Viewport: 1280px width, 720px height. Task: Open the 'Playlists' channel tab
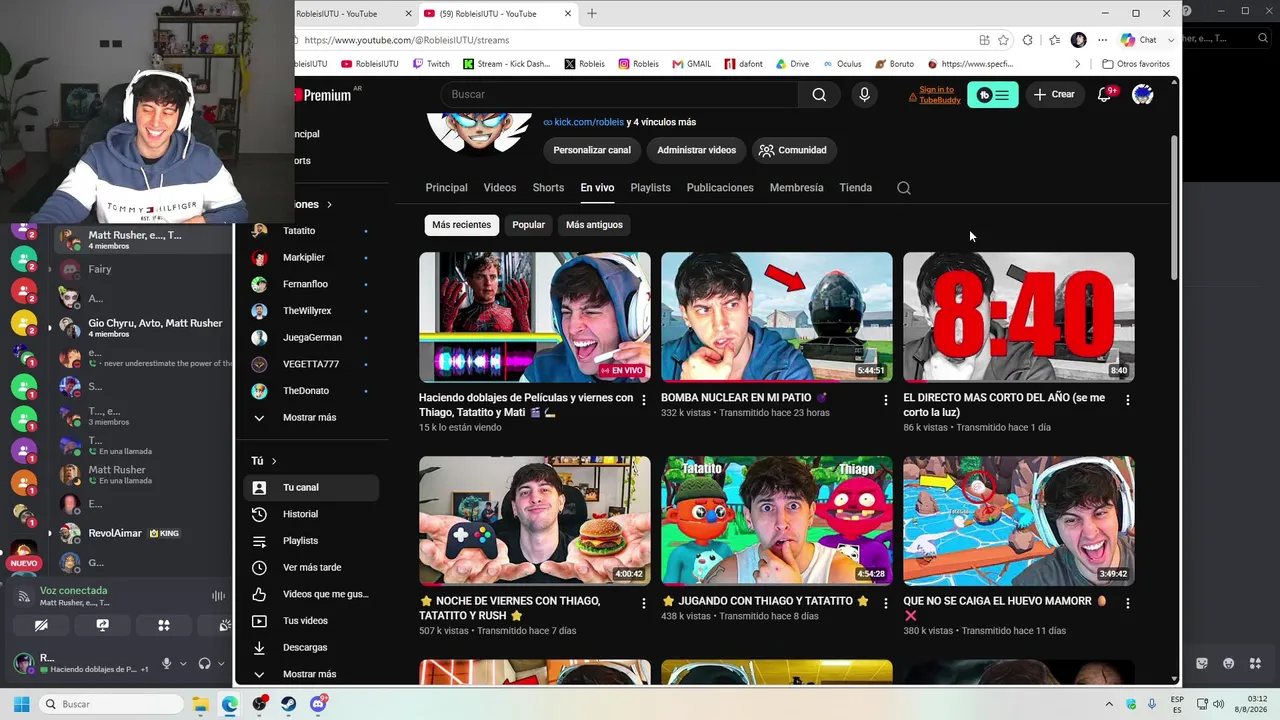click(650, 188)
